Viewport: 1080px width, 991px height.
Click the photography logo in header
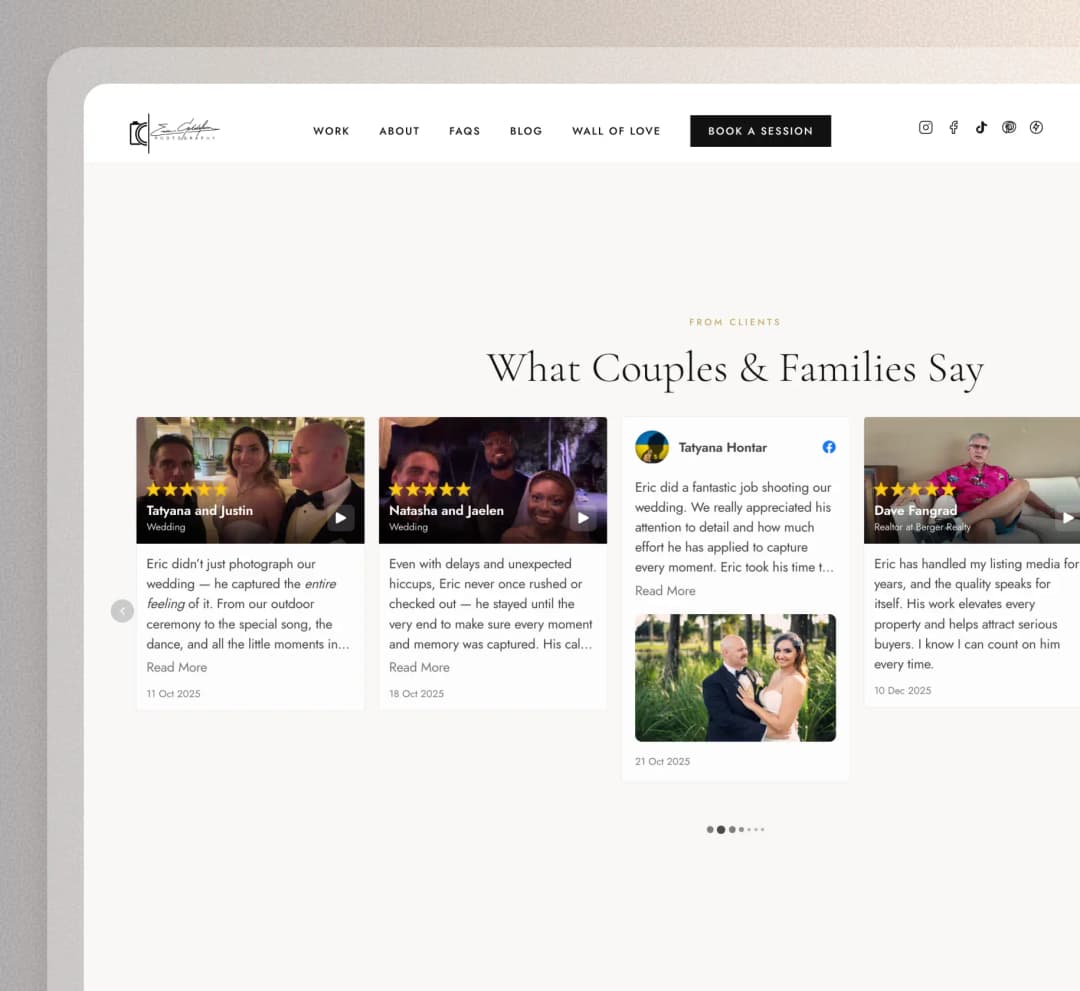click(174, 132)
